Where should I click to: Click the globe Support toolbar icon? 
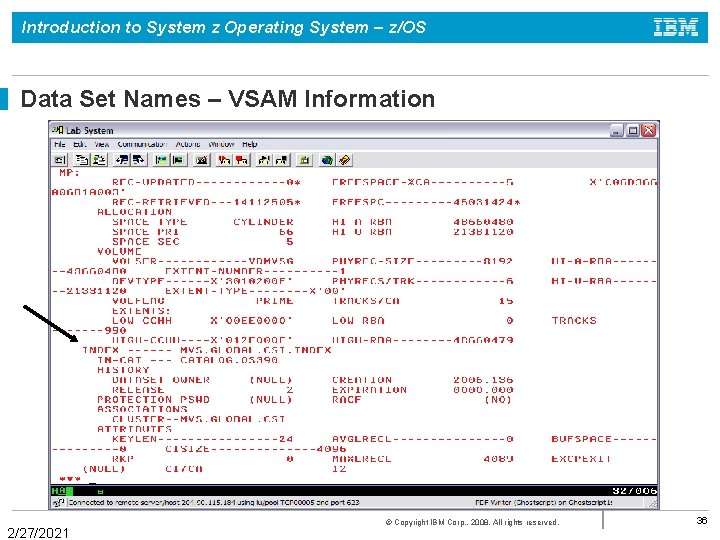pyautogui.click(x=327, y=160)
